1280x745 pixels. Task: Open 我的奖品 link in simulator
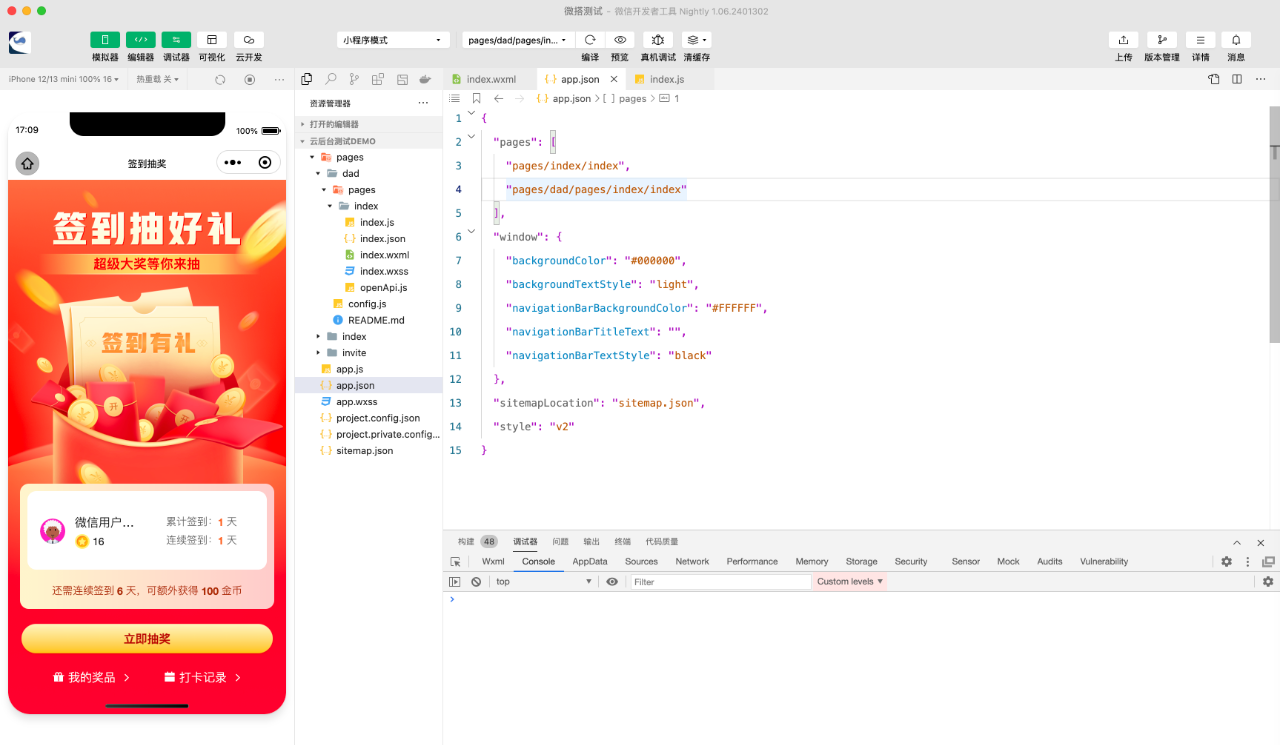pos(92,677)
